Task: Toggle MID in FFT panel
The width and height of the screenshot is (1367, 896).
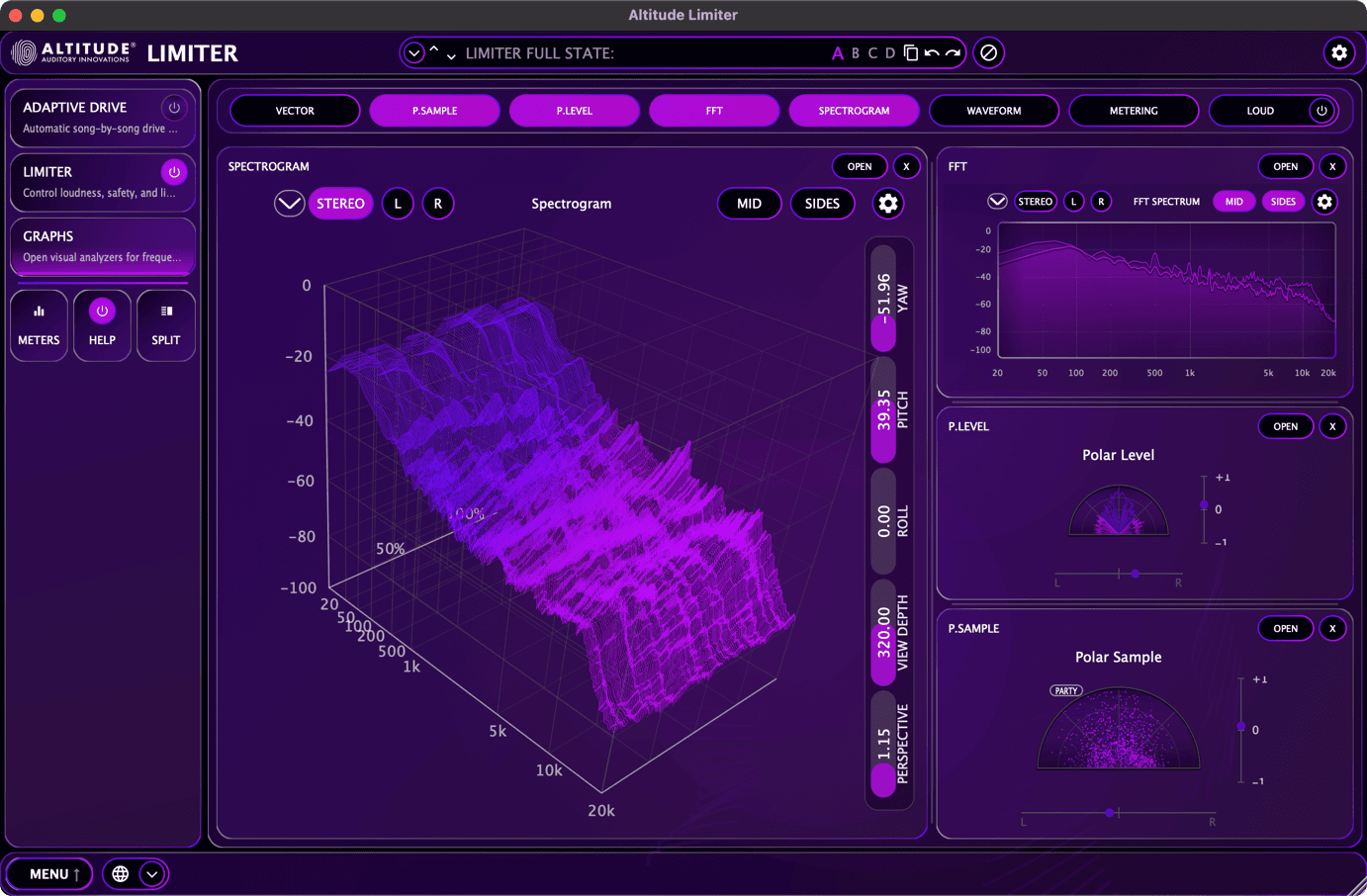Action: (x=1234, y=202)
